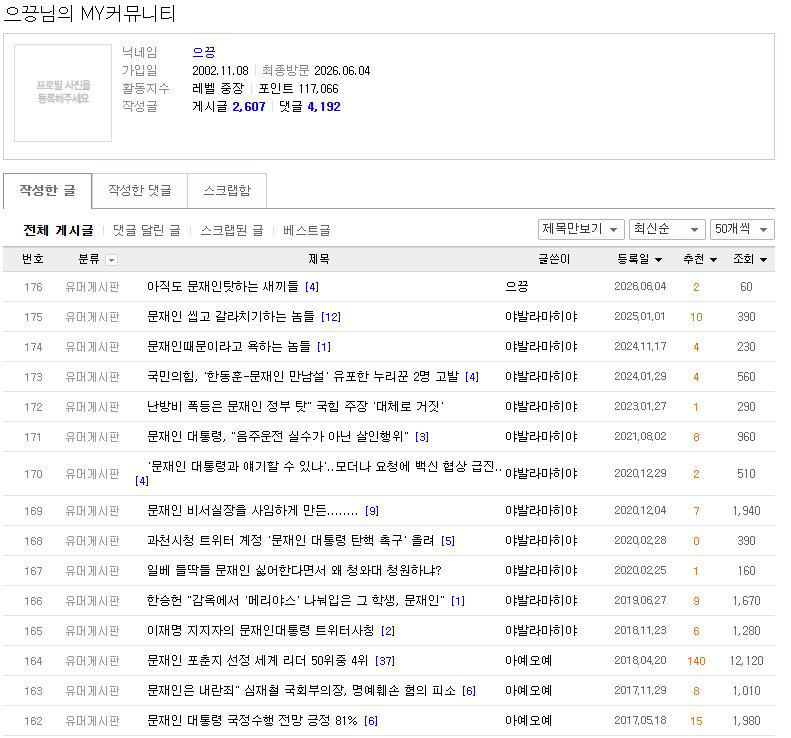Viewport: 791px width, 738px height.
Task: Click 유머게시판 category in row 169
Action: coord(92,511)
